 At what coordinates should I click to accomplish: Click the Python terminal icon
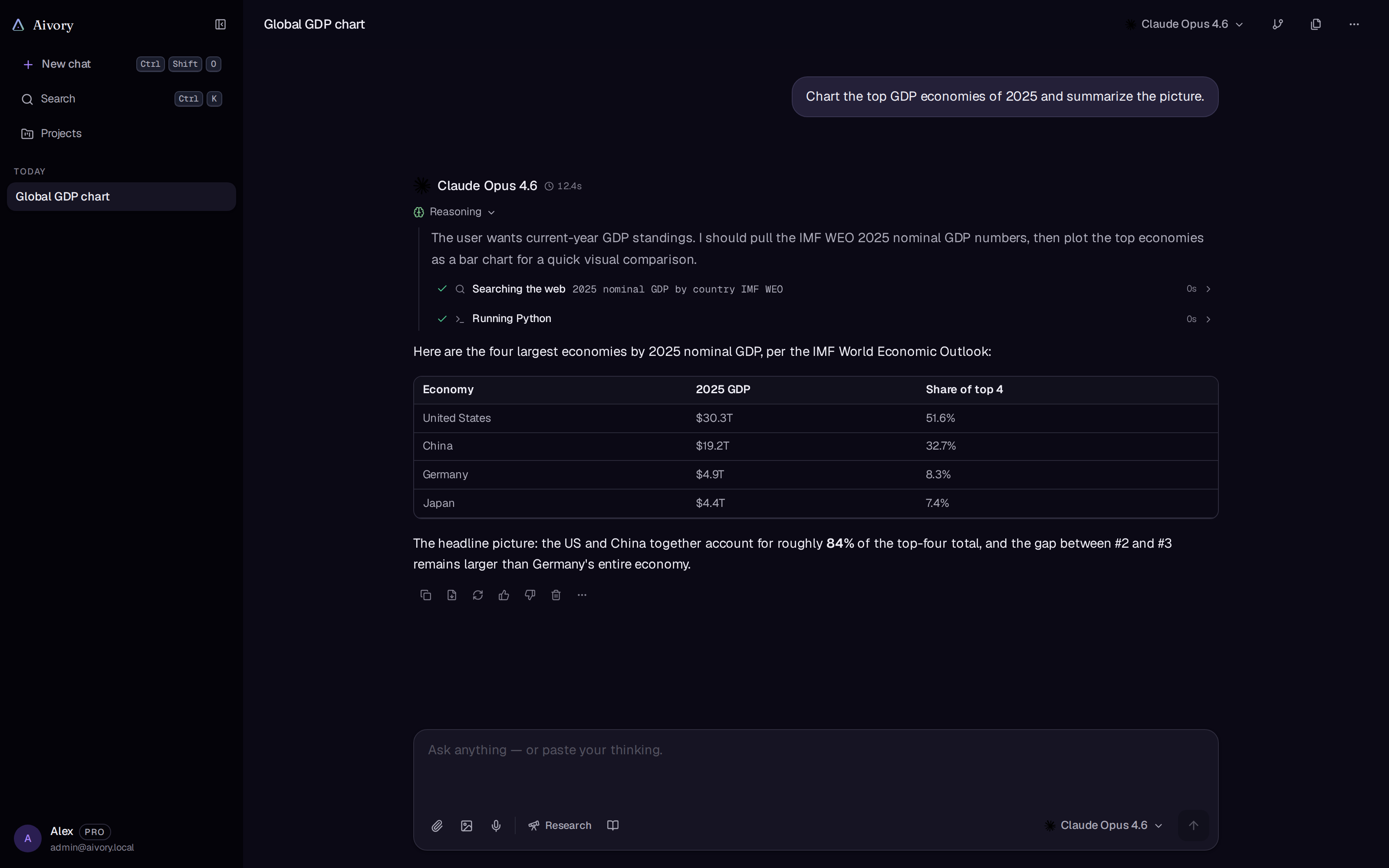[x=460, y=319]
